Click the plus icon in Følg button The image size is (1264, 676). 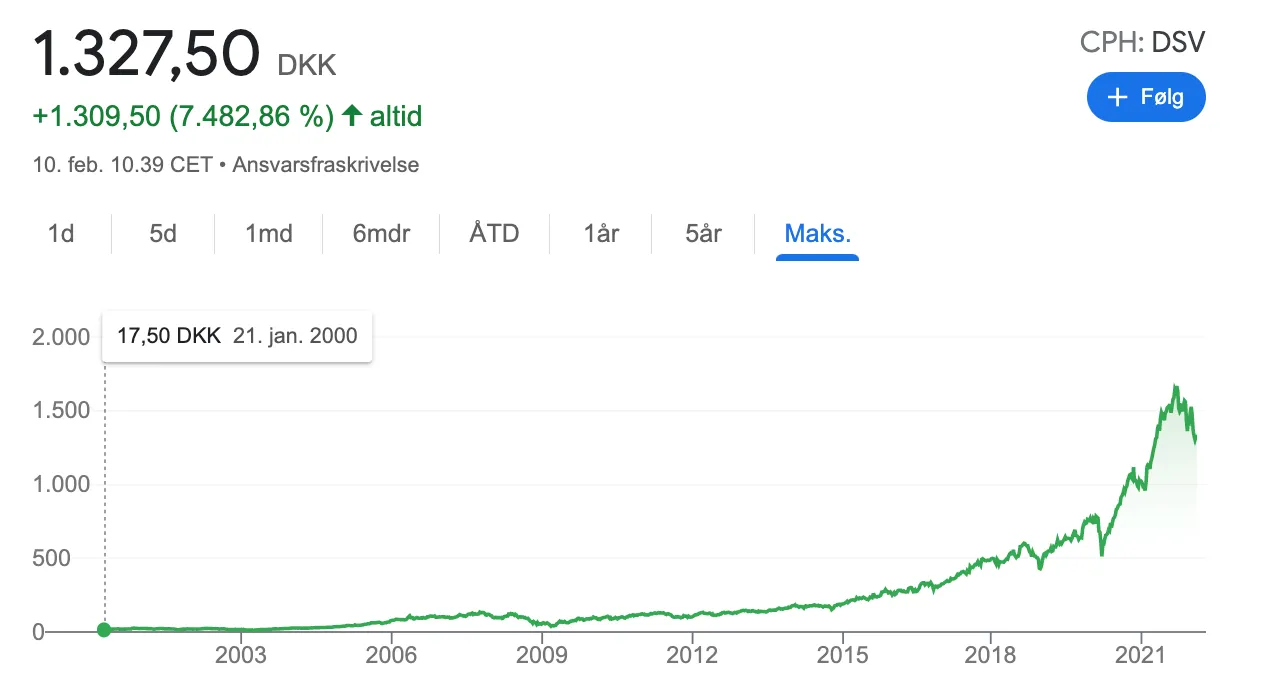pyautogui.click(x=1118, y=97)
